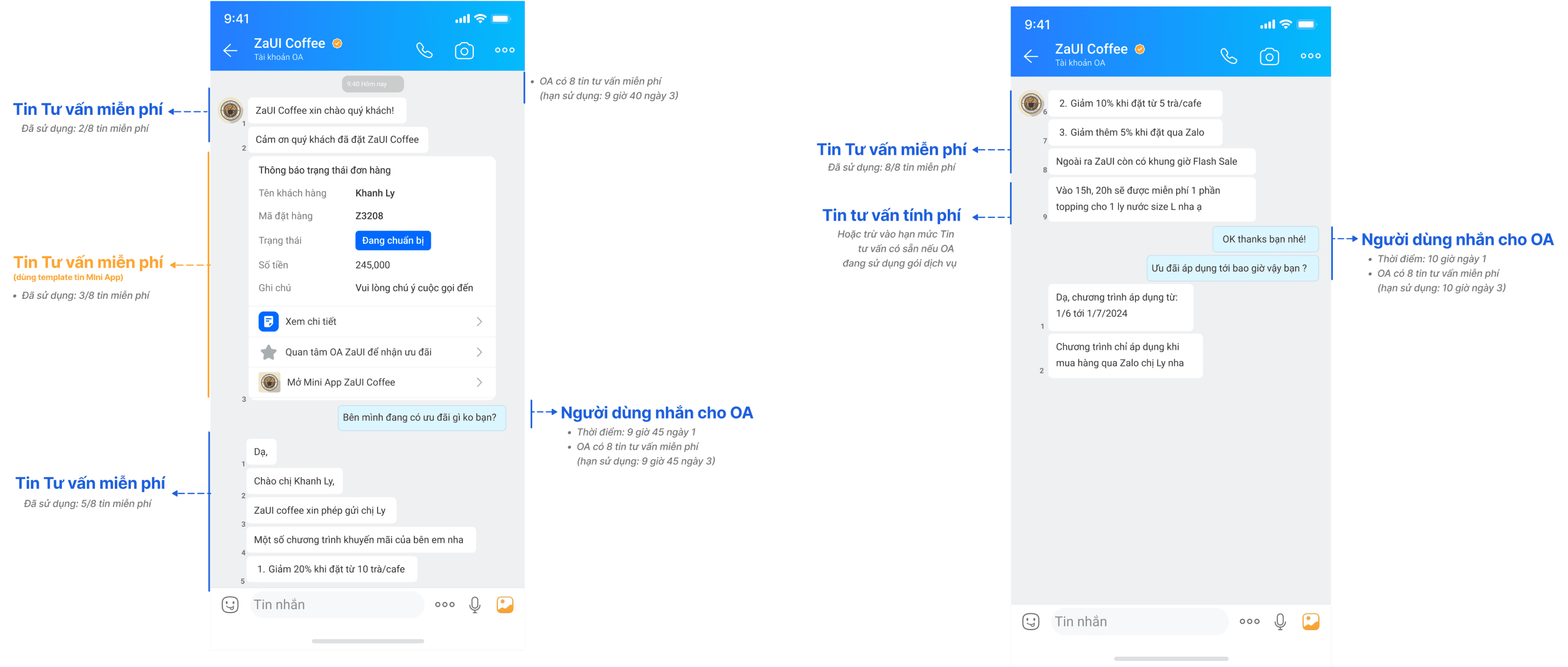This screenshot has width=1568, height=667.
Task: Open the camera icon in right phone header
Action: (1269, 57)
